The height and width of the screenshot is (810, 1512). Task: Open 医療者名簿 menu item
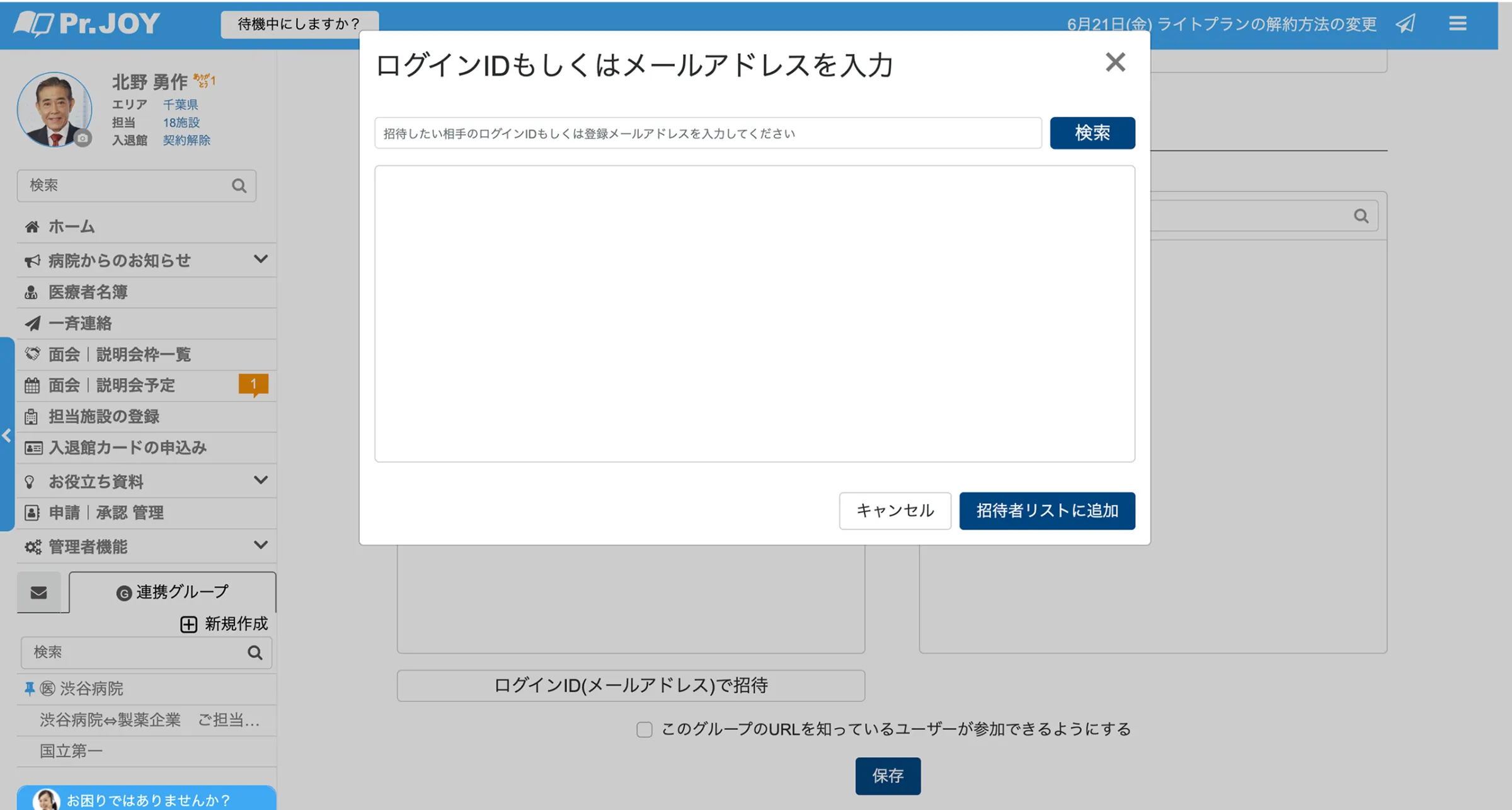[x=88, y=292]
